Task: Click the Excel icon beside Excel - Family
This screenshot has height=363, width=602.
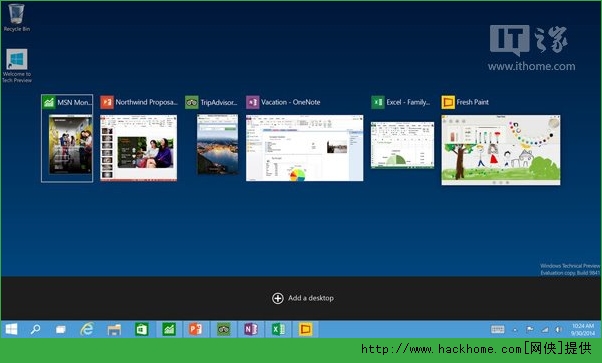Action: (x=378, y=102)
